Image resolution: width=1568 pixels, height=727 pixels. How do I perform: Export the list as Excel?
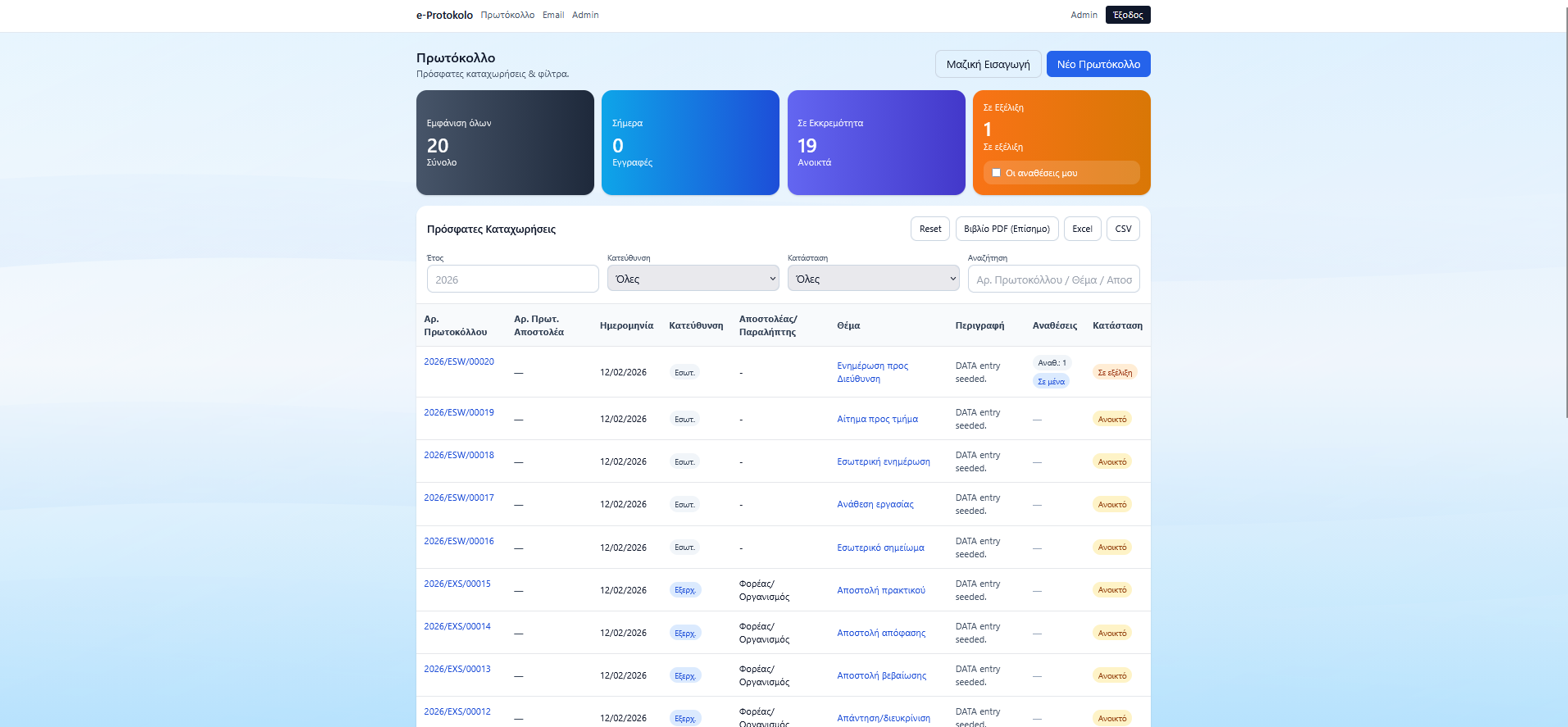click(x=1082, y=229)
